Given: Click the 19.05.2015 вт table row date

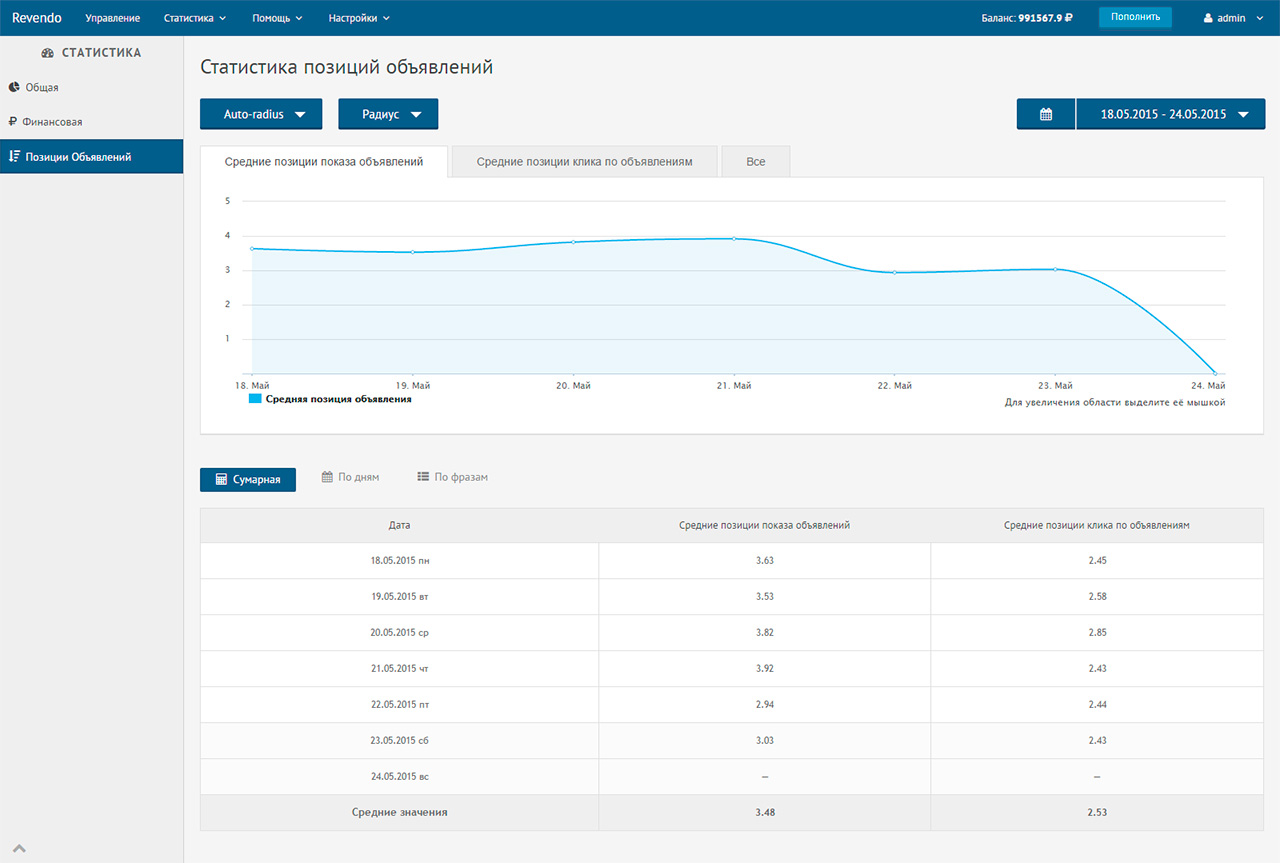Looking at the screenshot, I should click(x=399, y=596).
